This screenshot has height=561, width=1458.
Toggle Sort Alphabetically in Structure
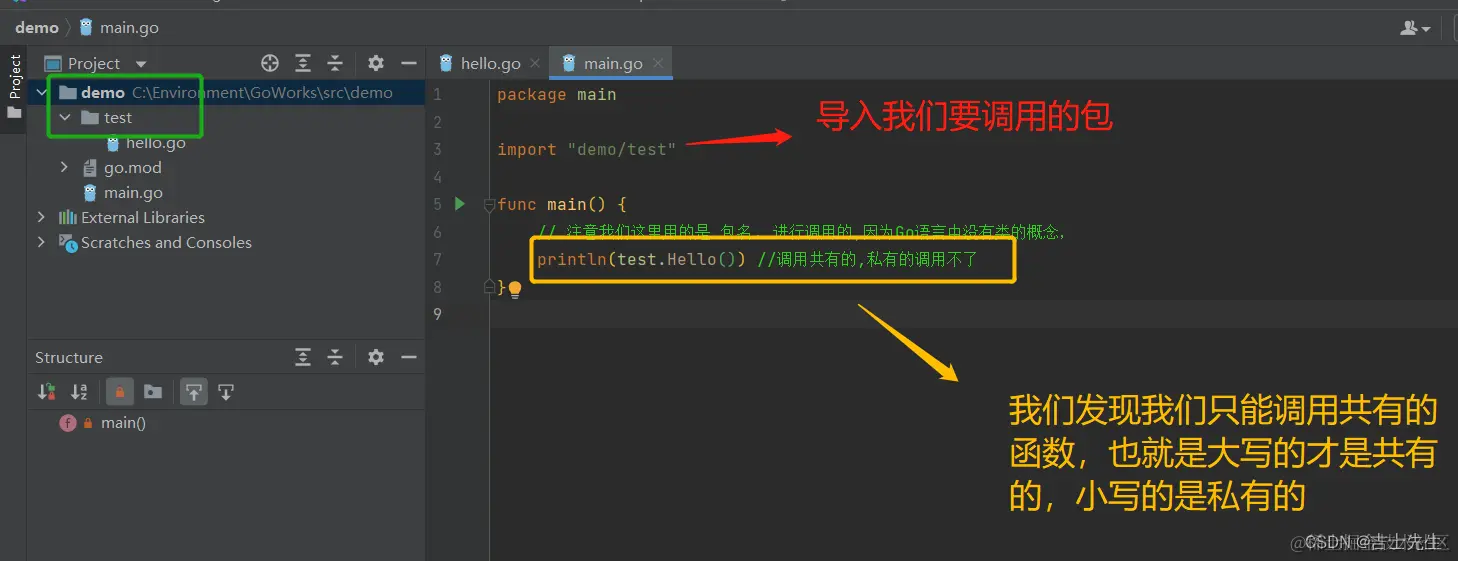click(x=79, y=392)
